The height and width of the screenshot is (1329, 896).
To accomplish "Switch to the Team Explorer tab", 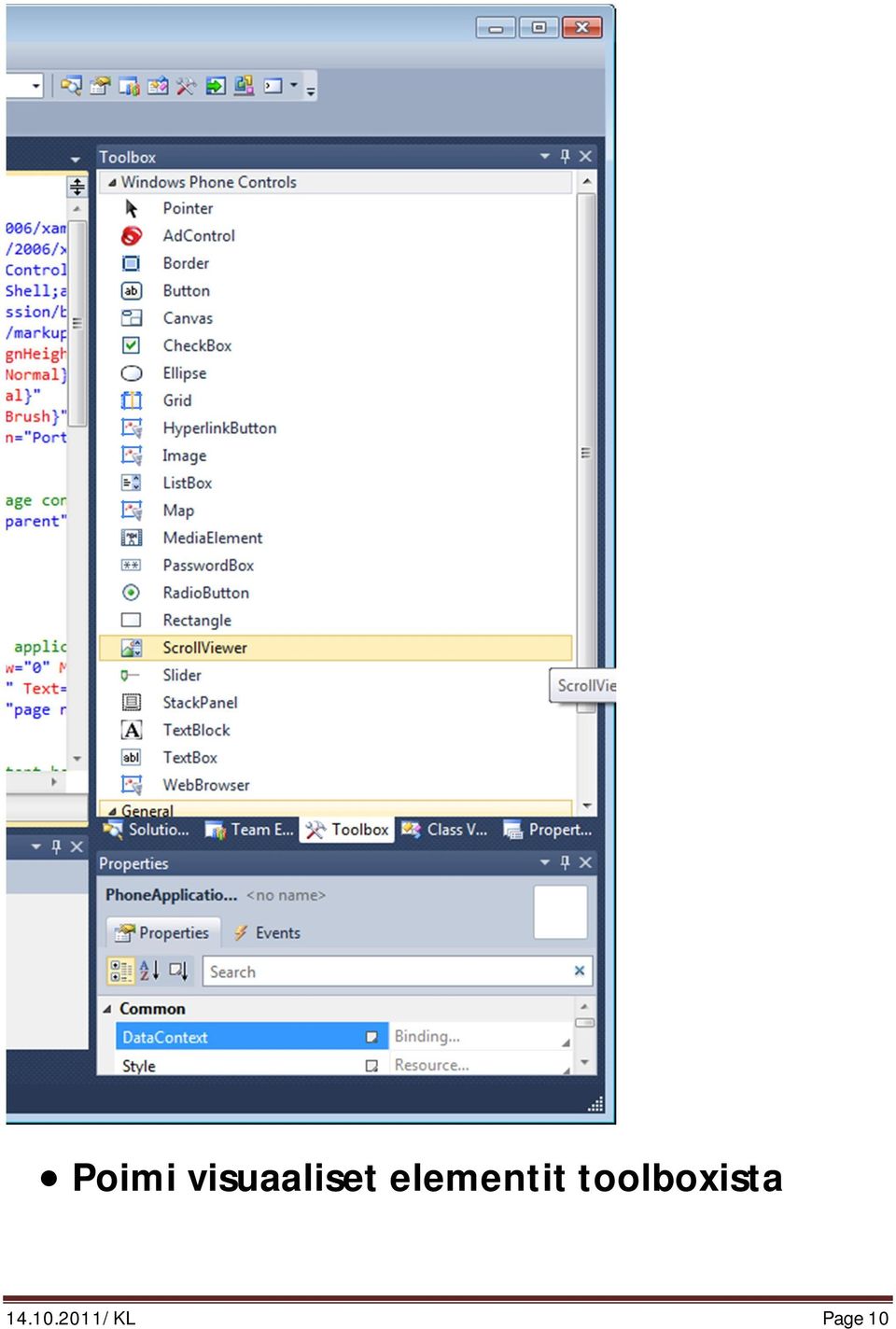I will coord(249,829).
